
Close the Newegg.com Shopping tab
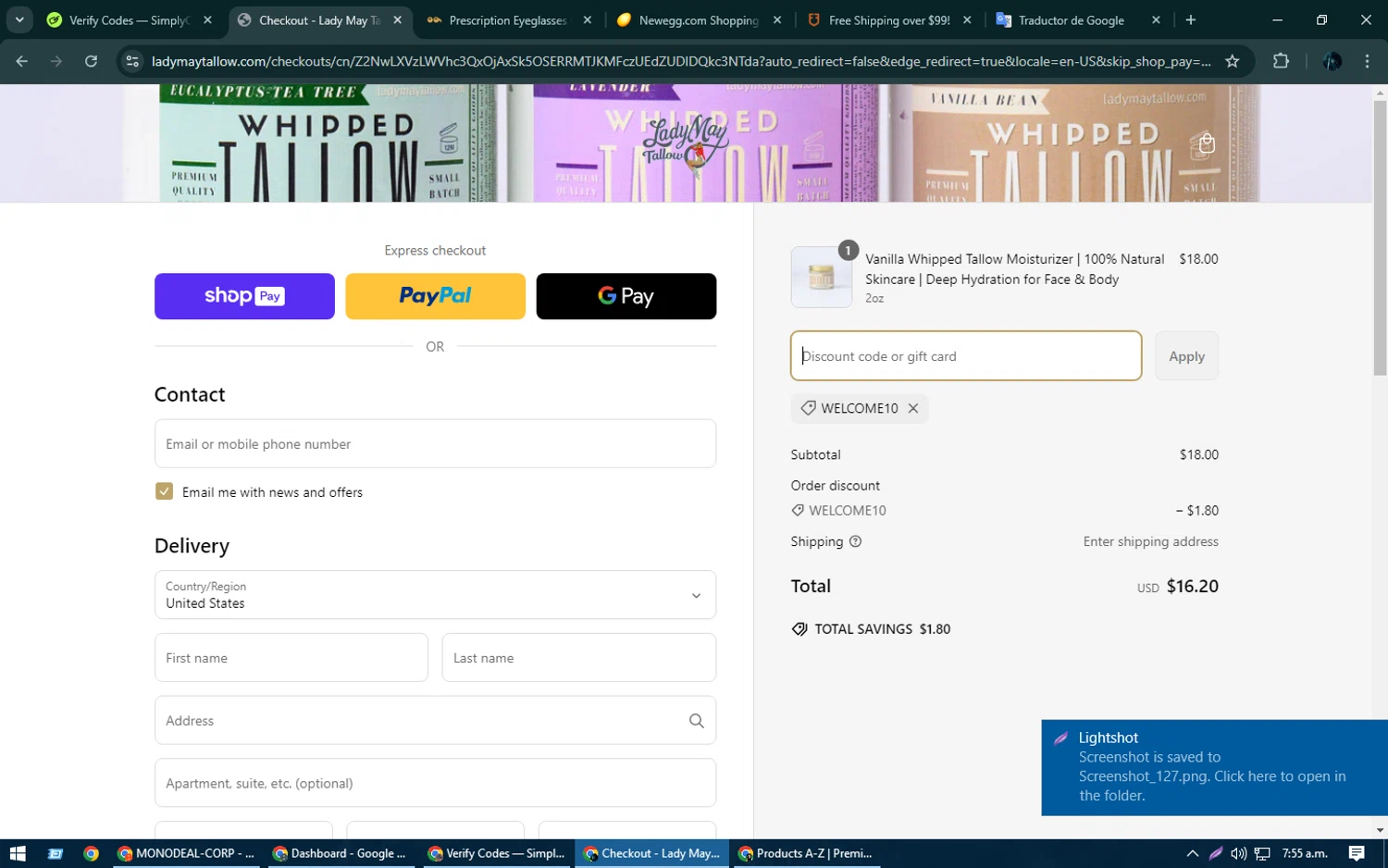click(777, 19)
